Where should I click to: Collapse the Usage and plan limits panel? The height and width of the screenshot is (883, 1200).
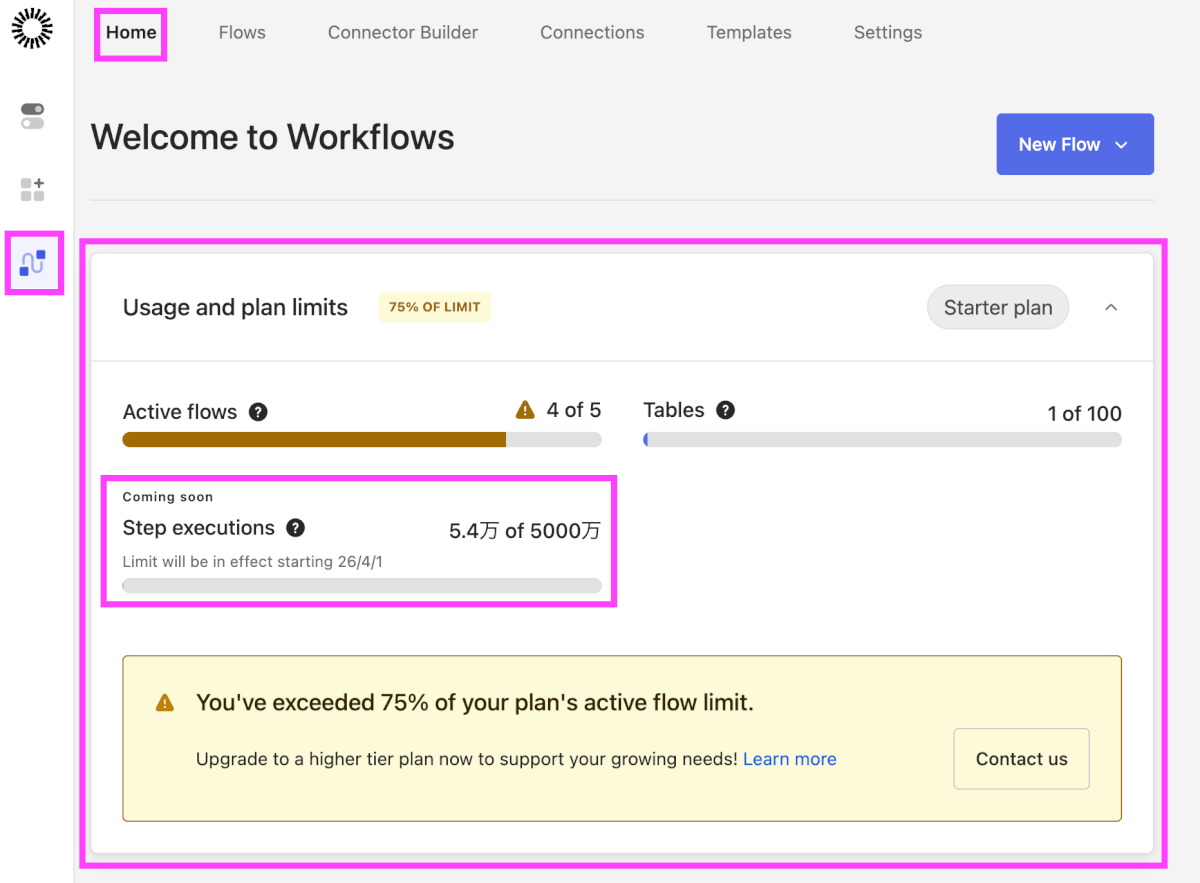[1110, 308]
